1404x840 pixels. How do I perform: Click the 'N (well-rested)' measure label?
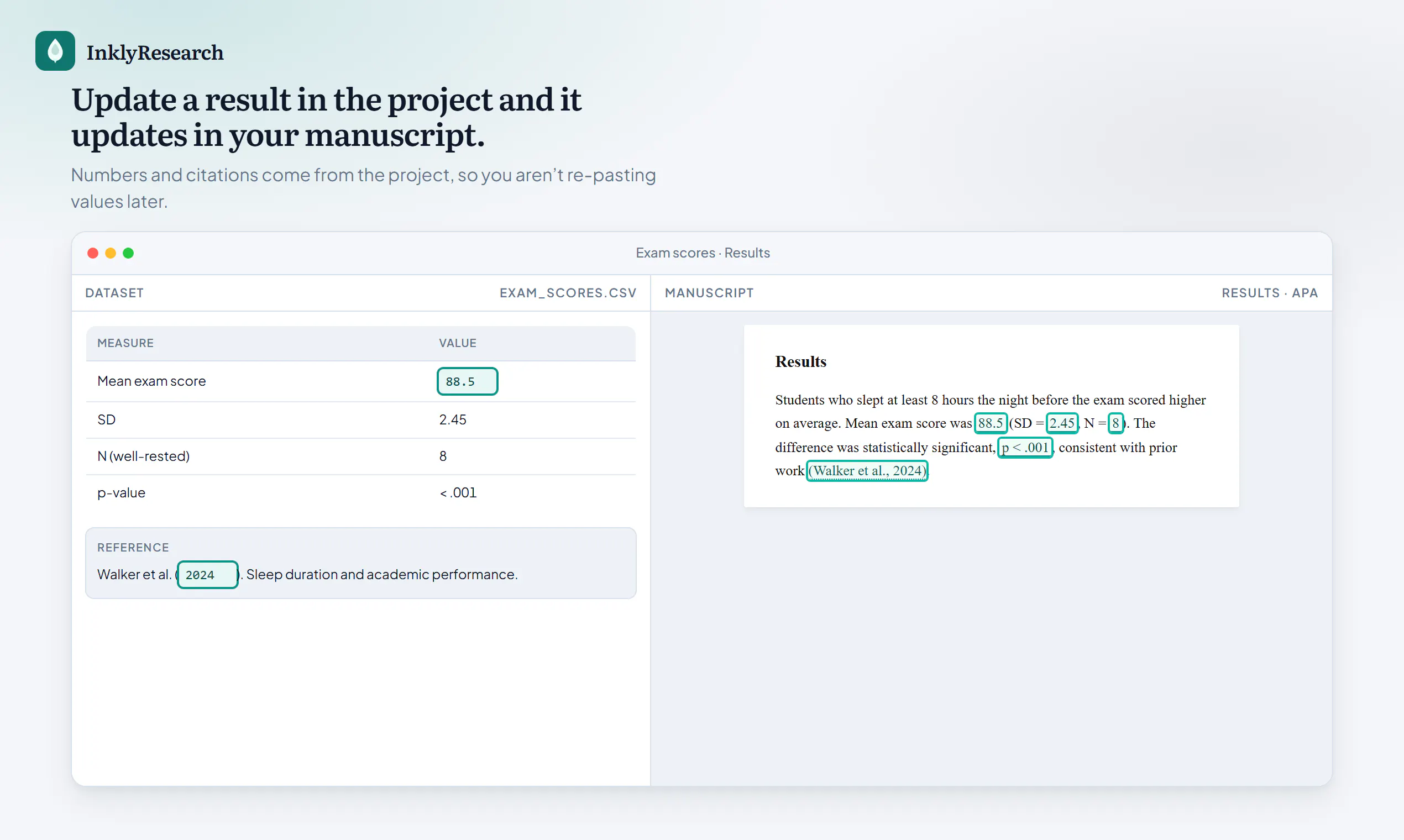(143, 456)
